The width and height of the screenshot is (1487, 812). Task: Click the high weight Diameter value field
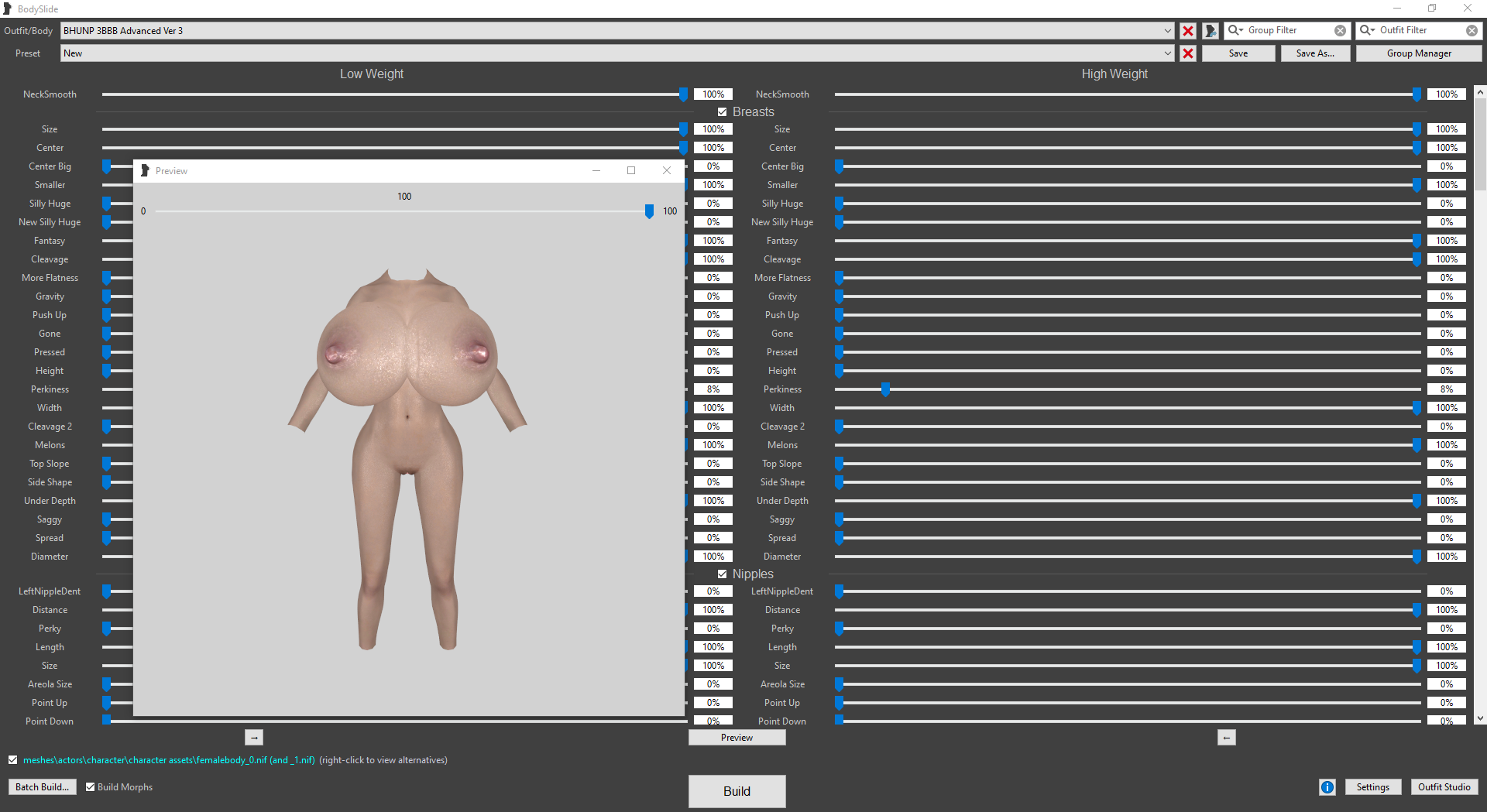click(x=1446, y=557)
